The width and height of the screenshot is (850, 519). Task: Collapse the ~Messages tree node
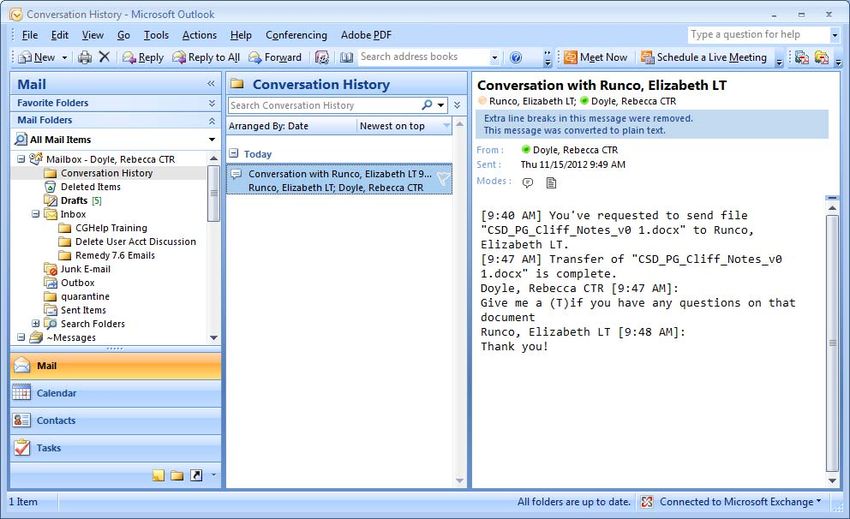21,337
